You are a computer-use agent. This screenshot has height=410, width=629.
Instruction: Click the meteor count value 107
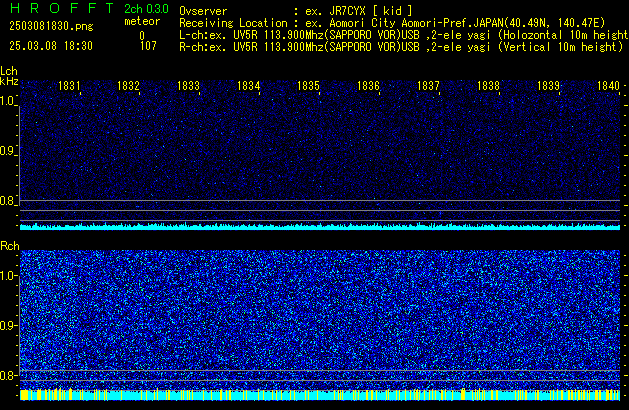coord(148,46)
